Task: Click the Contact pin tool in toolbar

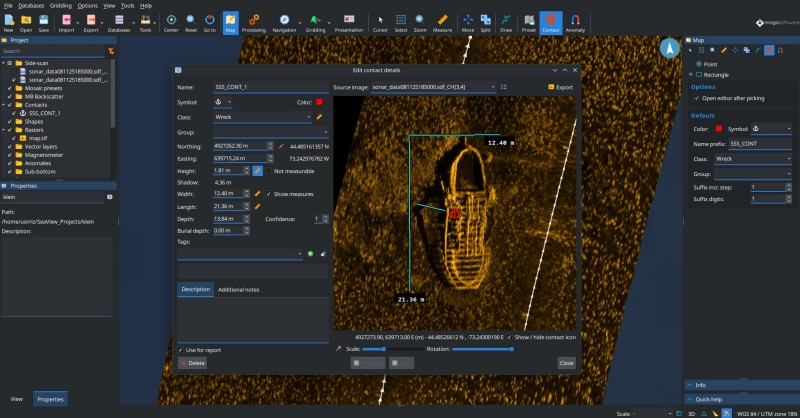Action: 551,23
